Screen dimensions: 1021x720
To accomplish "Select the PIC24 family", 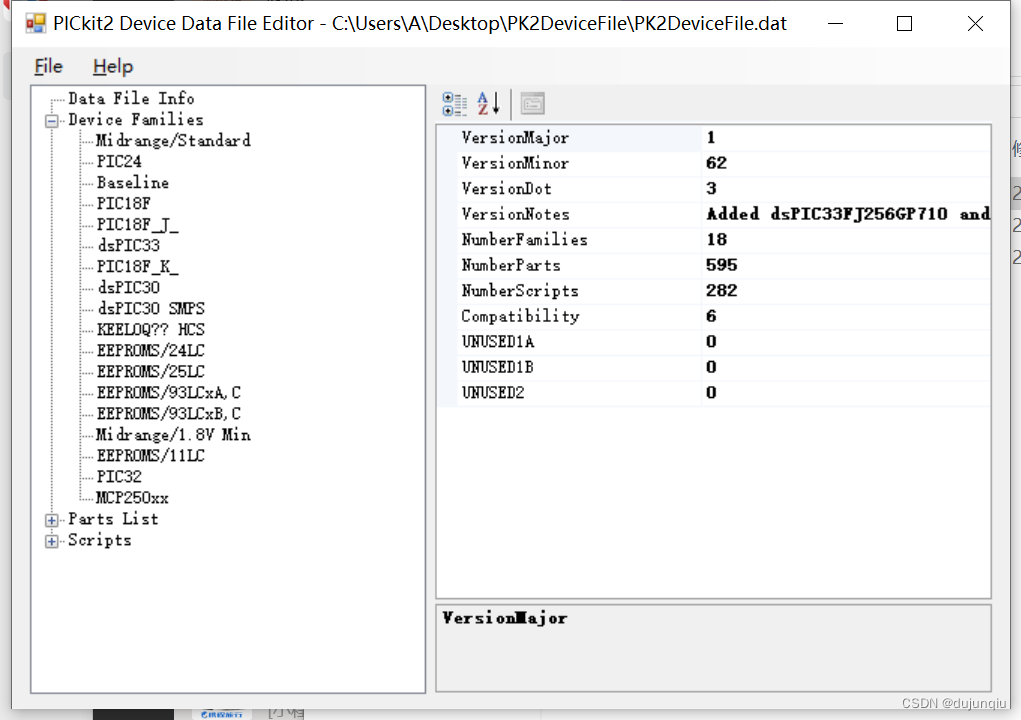I will pyautogui.click(x=119, y=161).
